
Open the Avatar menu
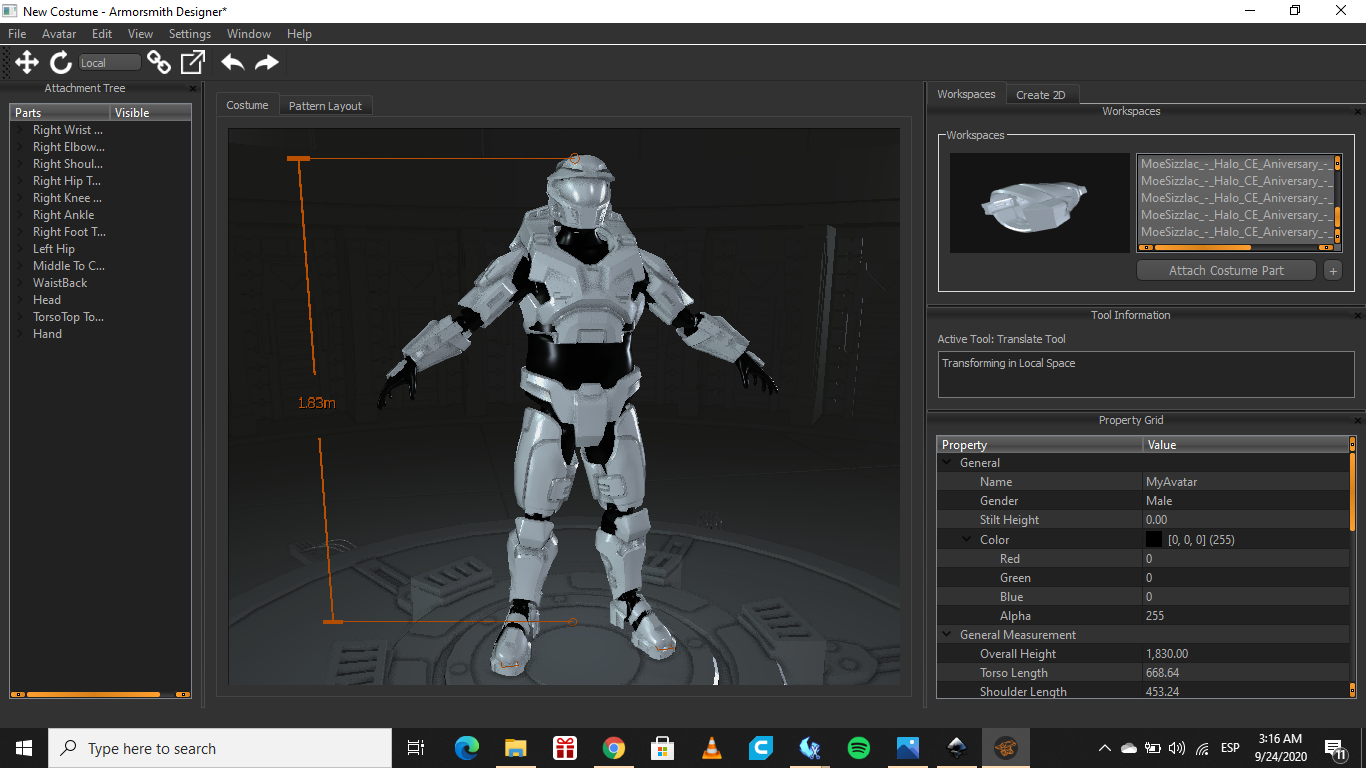pos(59,34)
